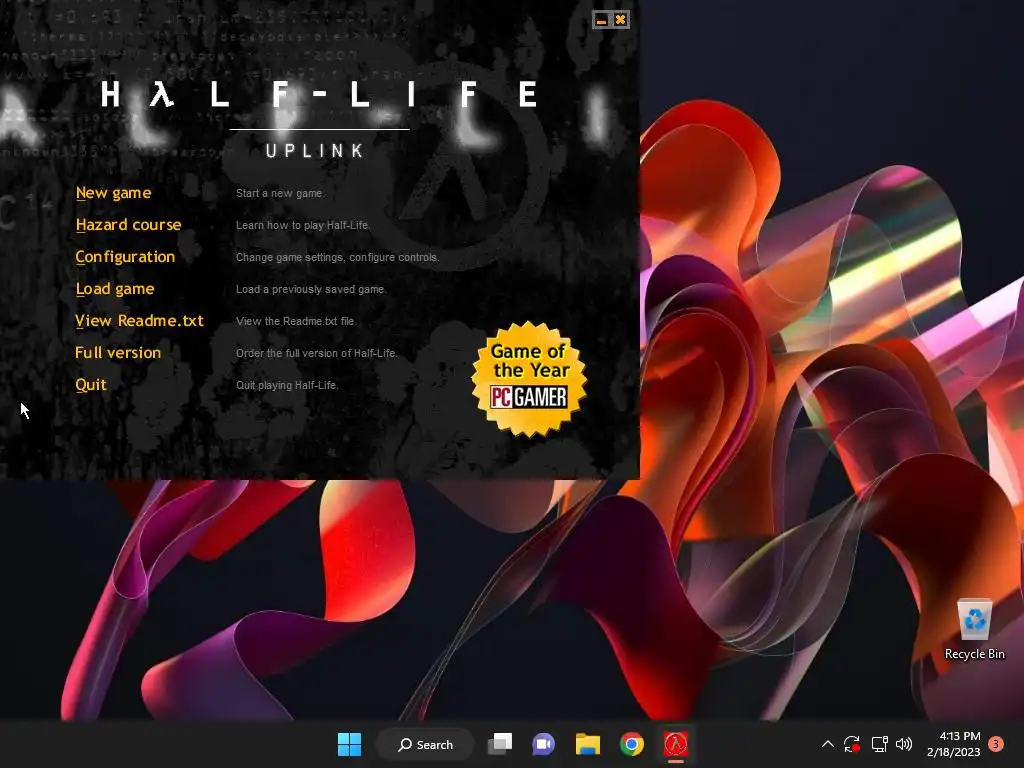Click 'Quit playing Half-Life.' text
Image resolution: width=1024 pixels, height=768 pixels.
(287, 385)
